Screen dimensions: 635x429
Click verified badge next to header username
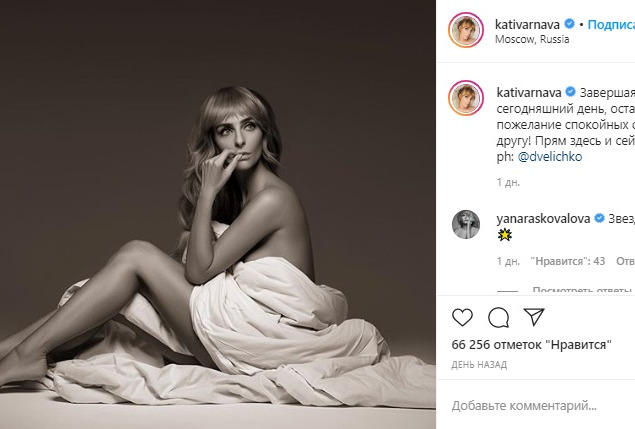569,22
